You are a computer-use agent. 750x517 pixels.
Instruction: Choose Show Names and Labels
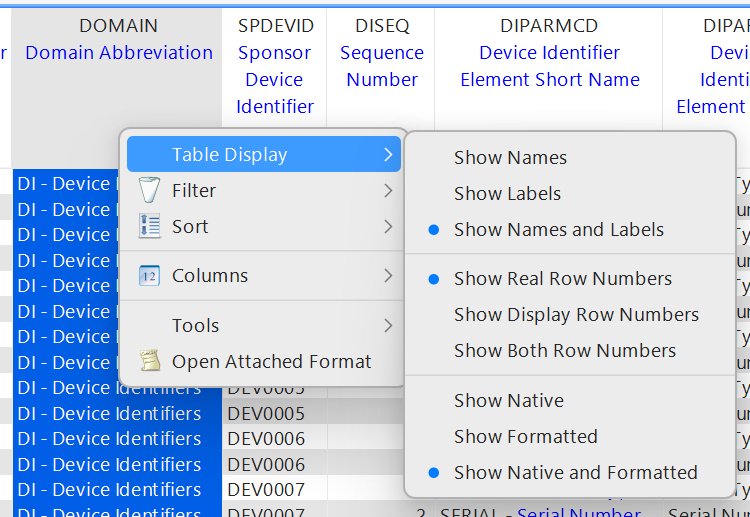point(559,230)
